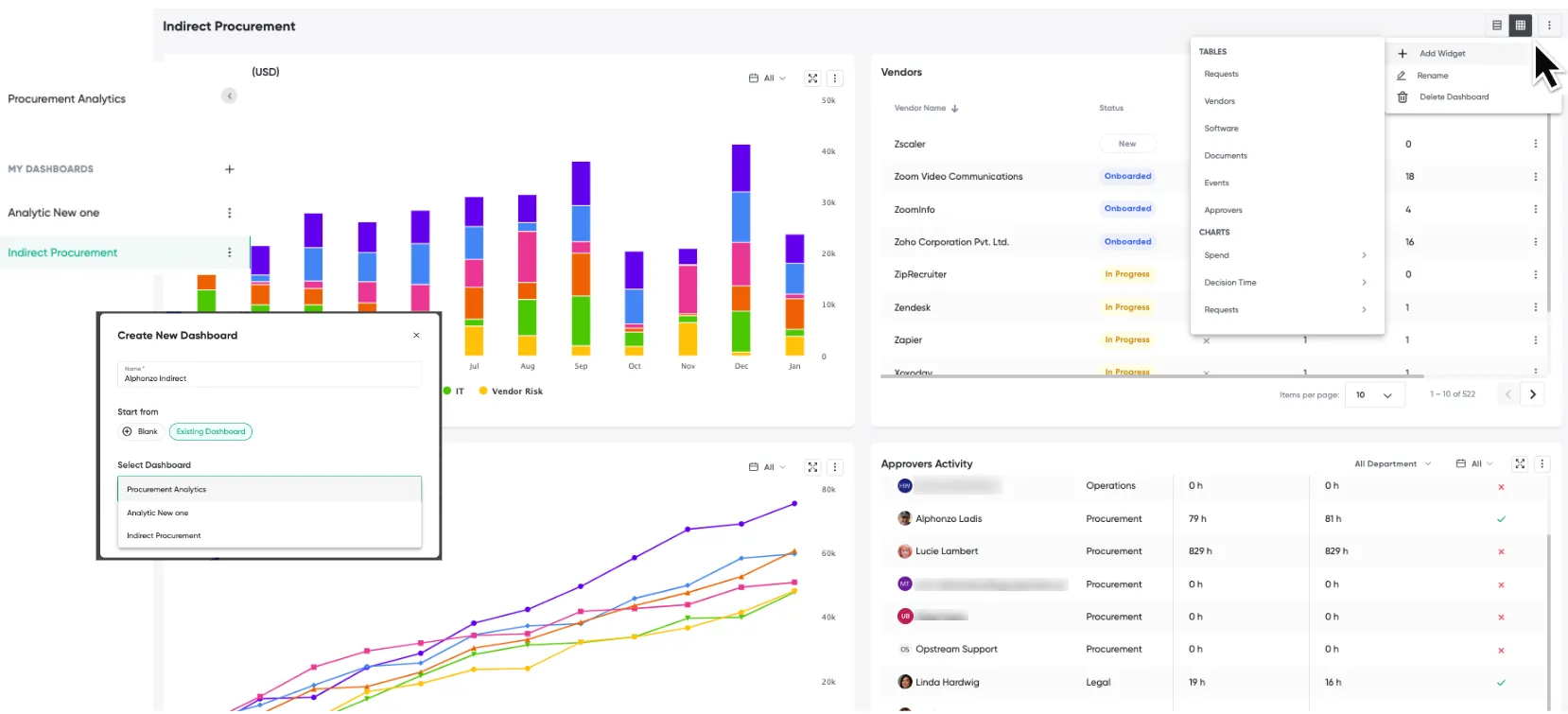Open date filter All on bar chart
Viewport: 1568px width, 714px height.
tap(767, 78)
